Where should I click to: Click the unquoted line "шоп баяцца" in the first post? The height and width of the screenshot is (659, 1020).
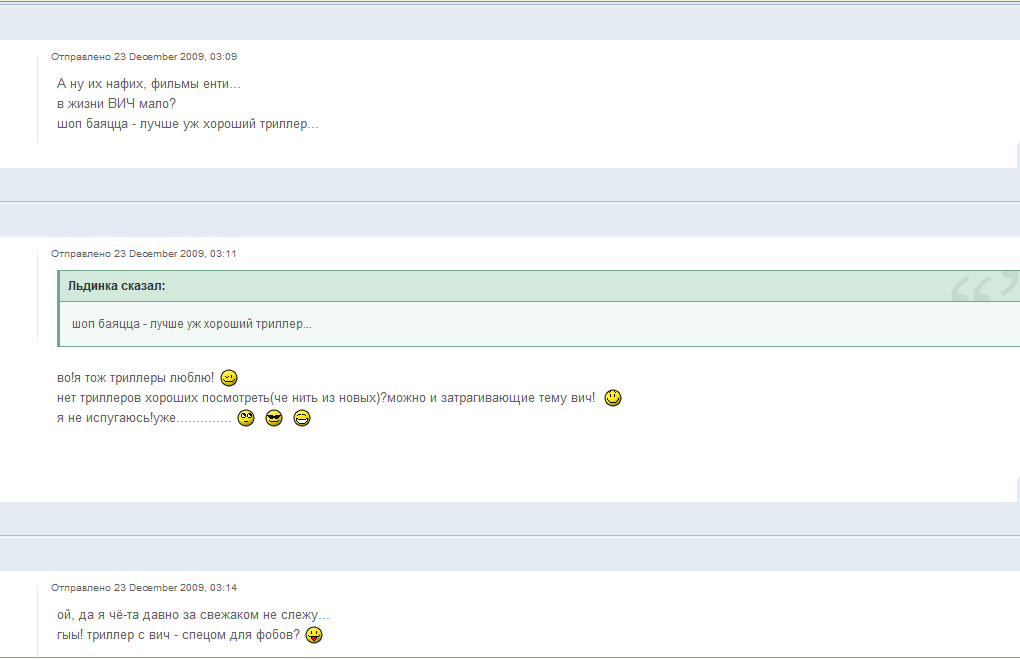188,125
